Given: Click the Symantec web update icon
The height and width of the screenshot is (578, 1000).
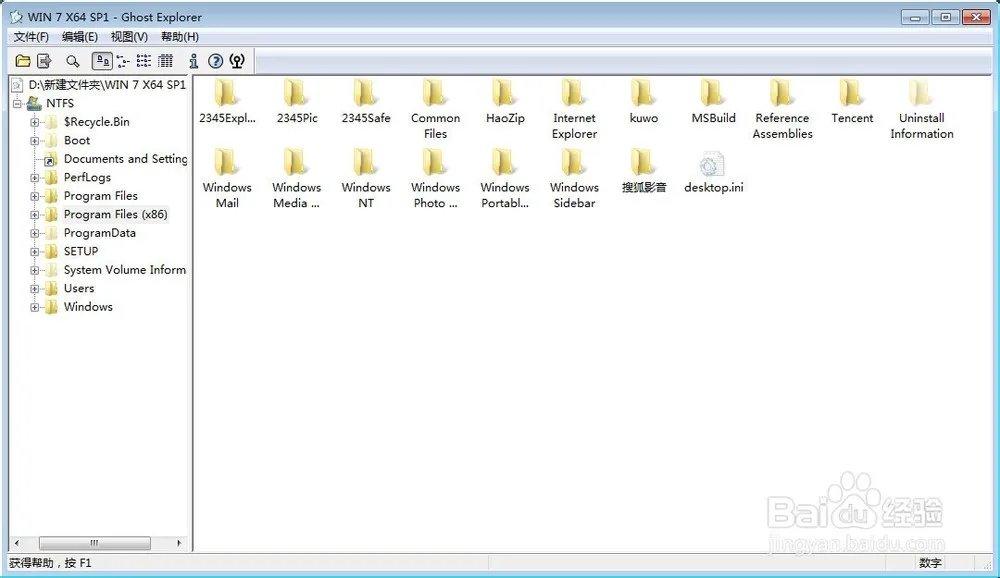Looking at the screenshot, I should (237, 61).
